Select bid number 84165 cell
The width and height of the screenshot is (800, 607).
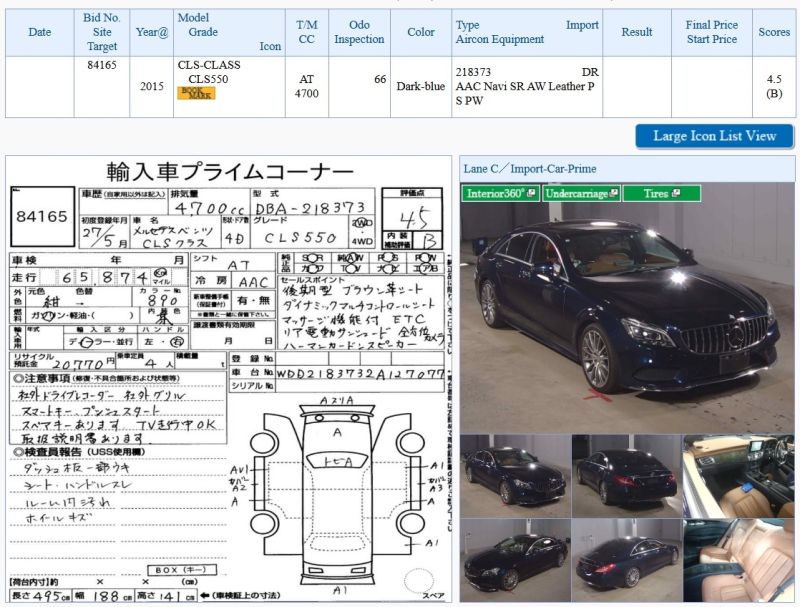tap(102, 87)
